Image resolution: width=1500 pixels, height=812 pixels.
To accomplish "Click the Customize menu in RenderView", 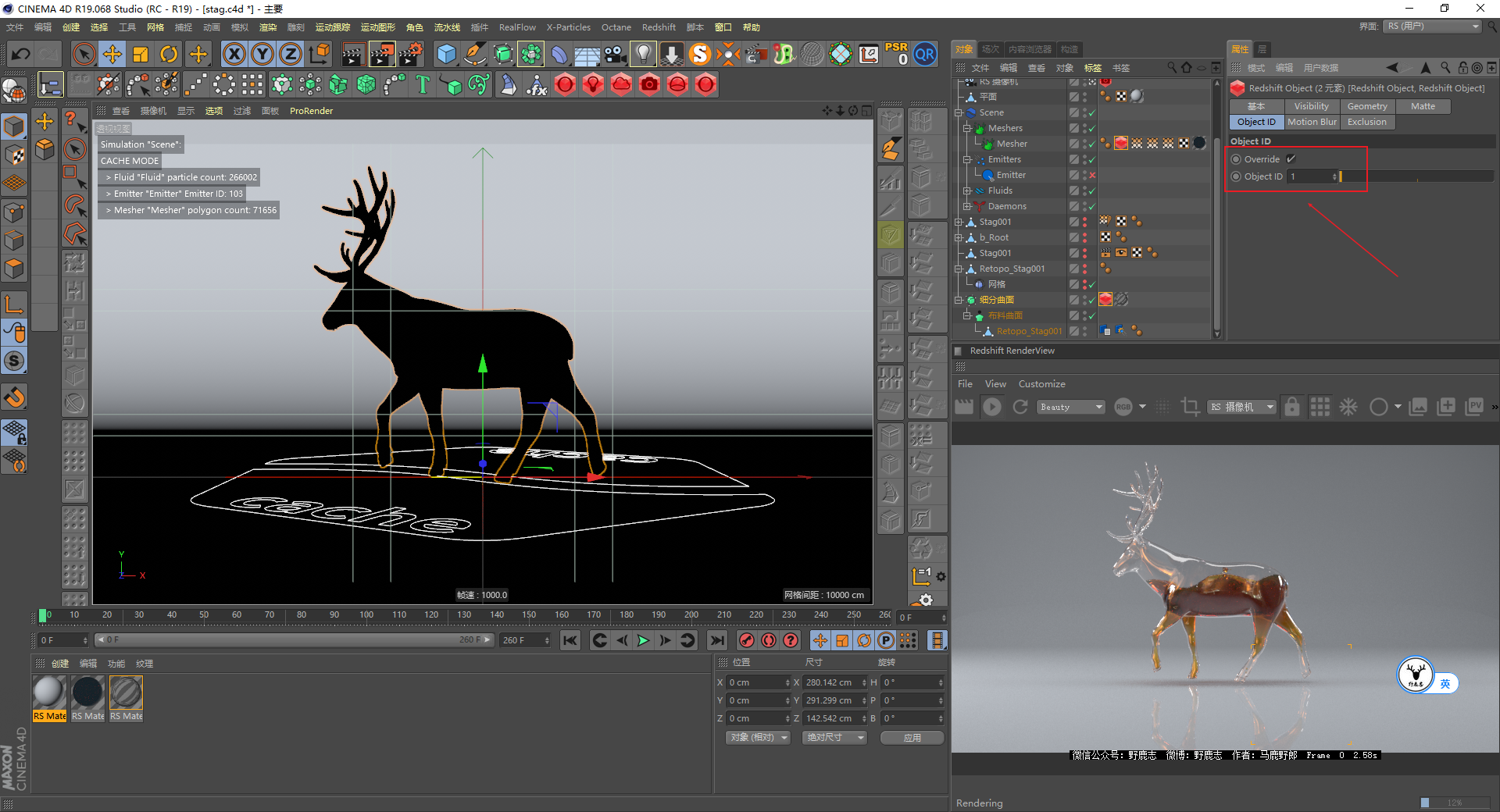I will 1041,384.
